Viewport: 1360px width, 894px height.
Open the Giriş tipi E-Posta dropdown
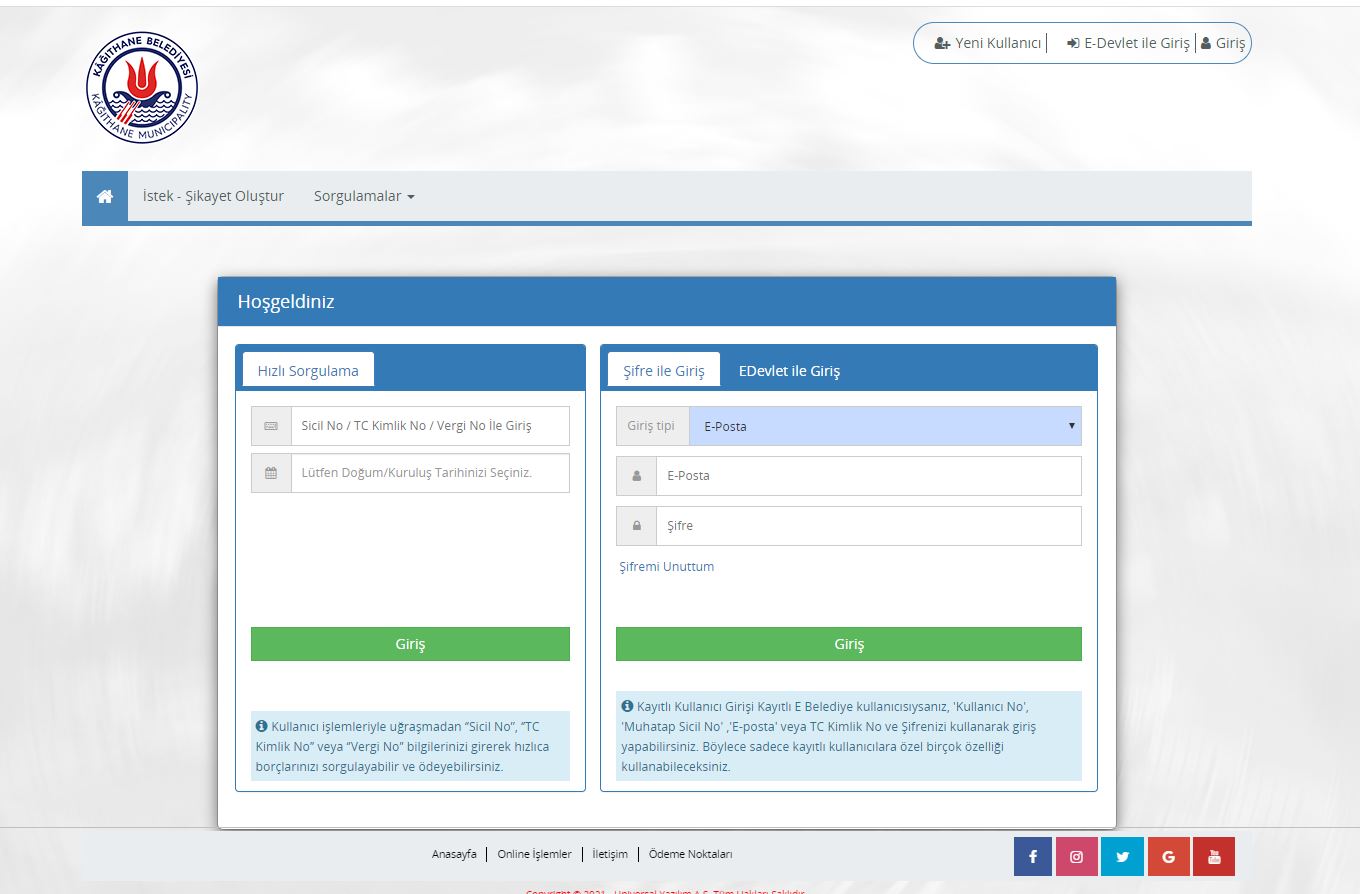coord(886,426)
